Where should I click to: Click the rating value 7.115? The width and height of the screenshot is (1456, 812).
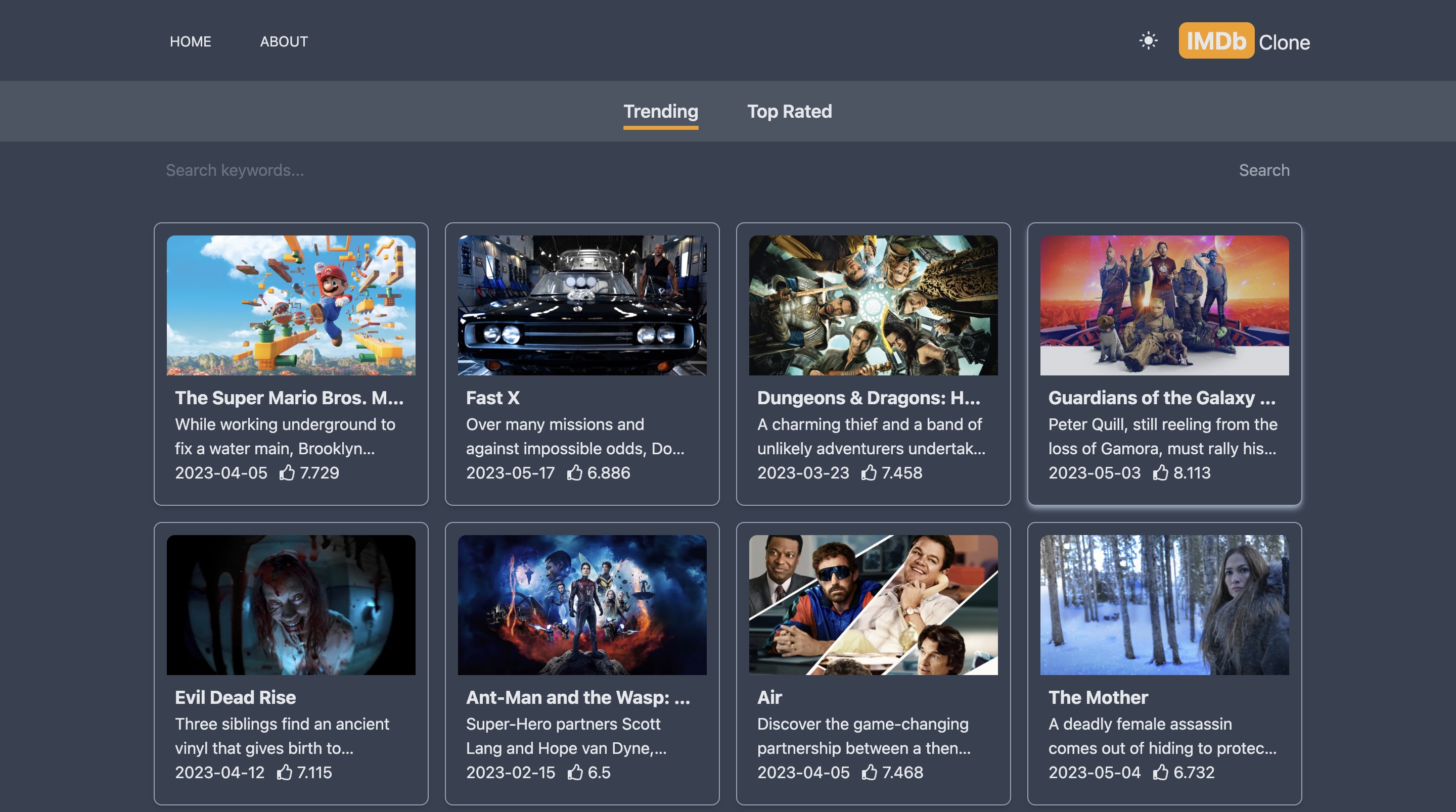click(x=315, y=772)
